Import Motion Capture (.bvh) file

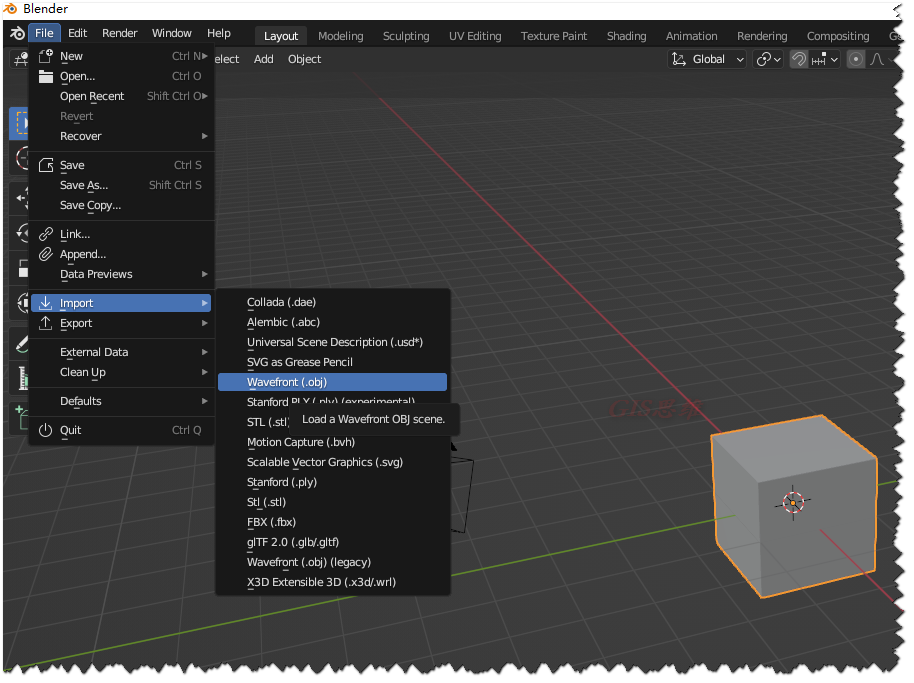point(332,442)
